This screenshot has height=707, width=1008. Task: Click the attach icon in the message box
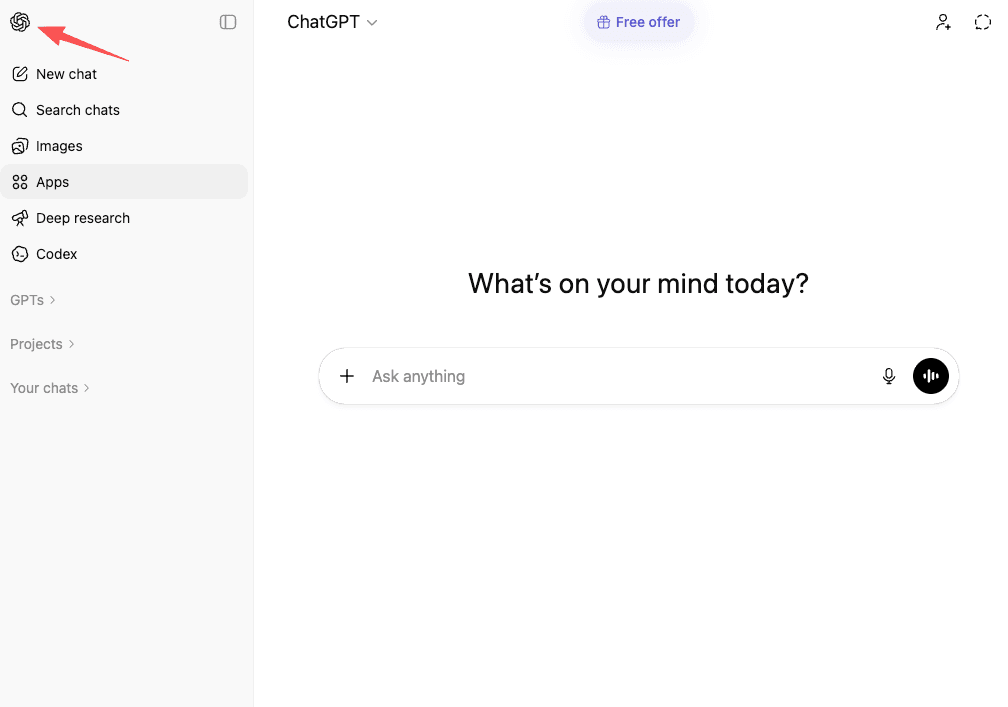[x=347, y=376]
